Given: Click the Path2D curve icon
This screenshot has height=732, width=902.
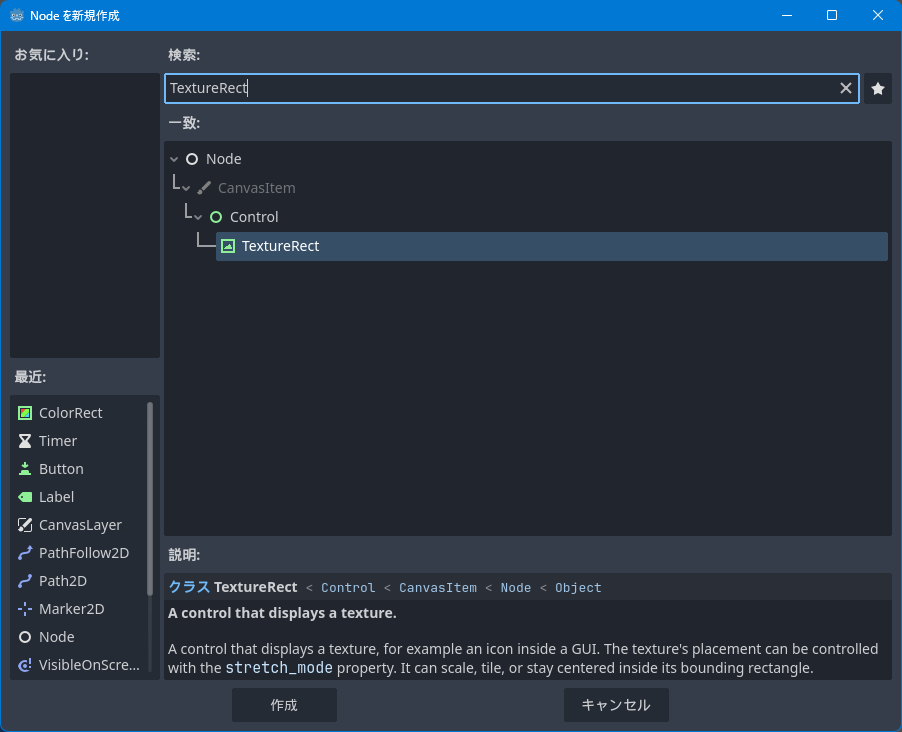Looking at the screenshot, I should coord(25,581).
